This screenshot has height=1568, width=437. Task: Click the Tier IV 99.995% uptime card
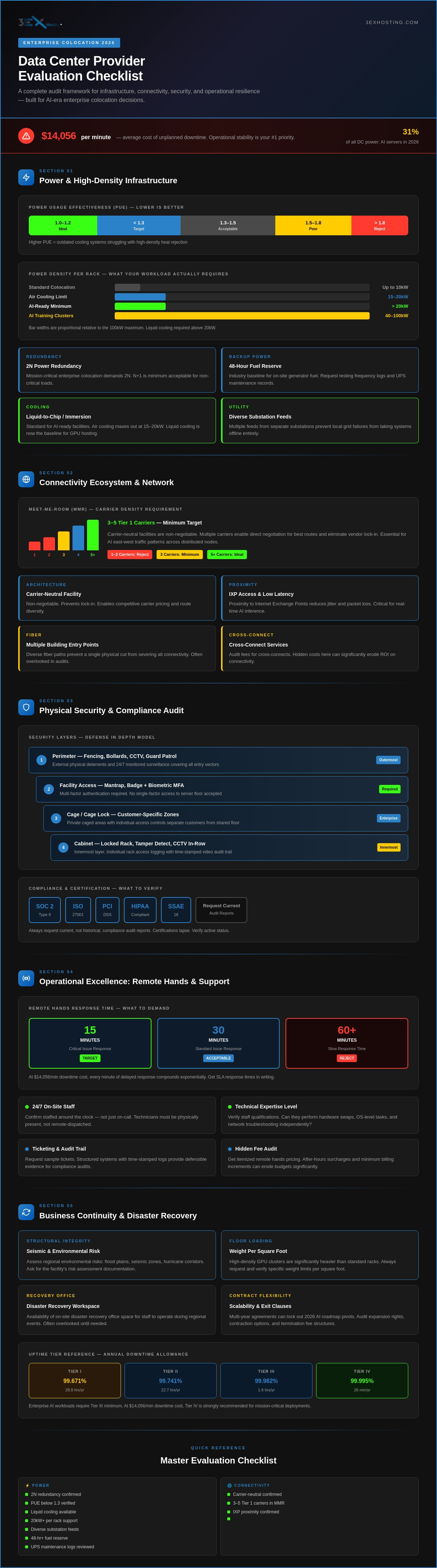point(362,1380)
